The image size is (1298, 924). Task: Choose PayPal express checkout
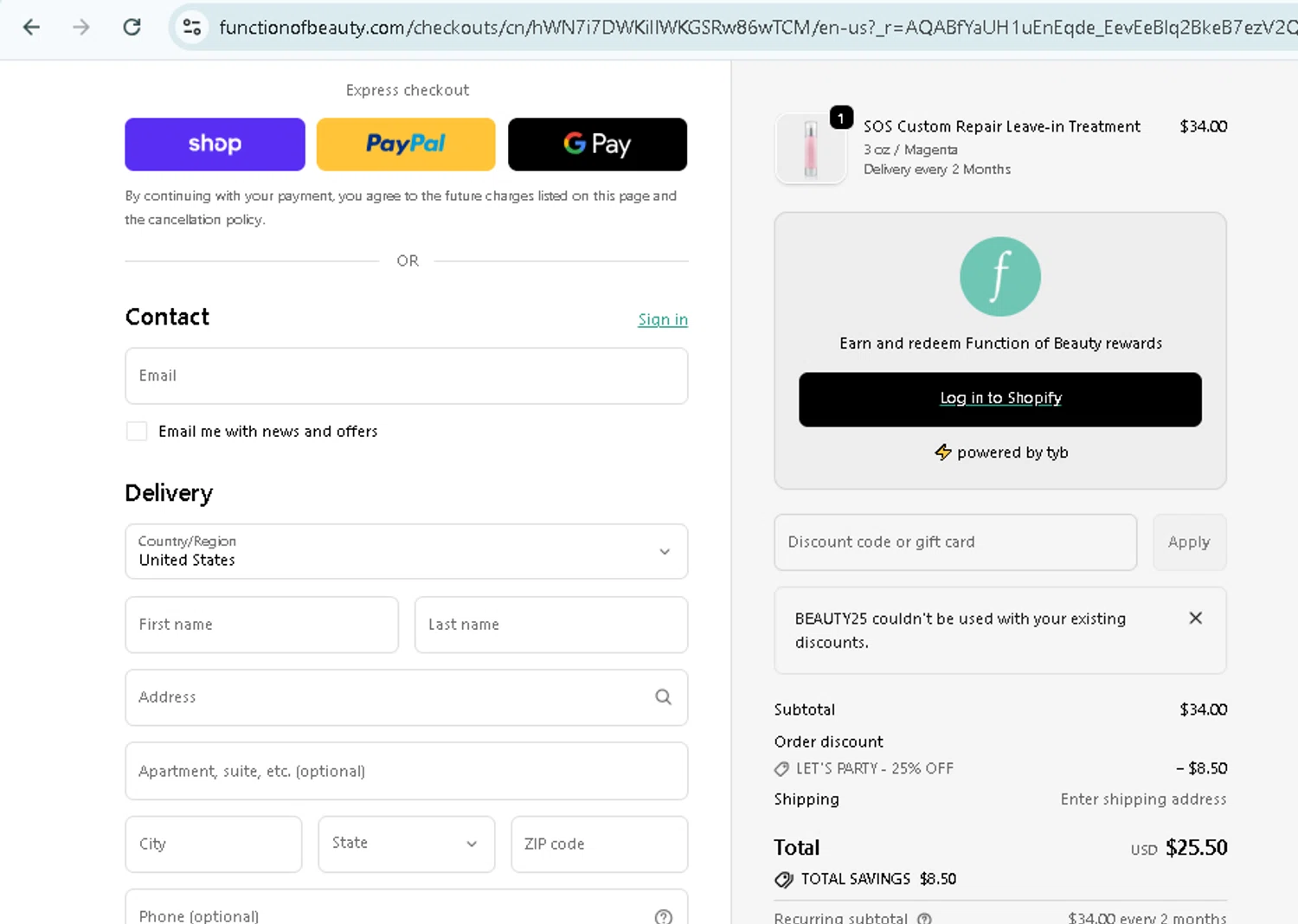pyautogui.click(x=406, y=144)
